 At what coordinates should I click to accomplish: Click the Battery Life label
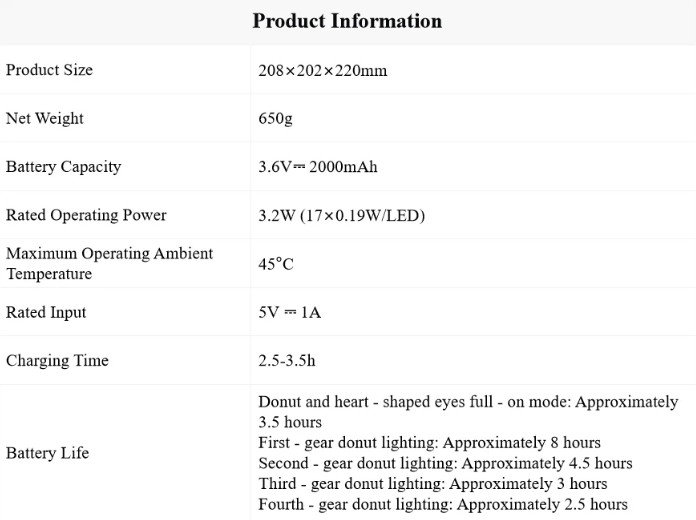point(47,453)
